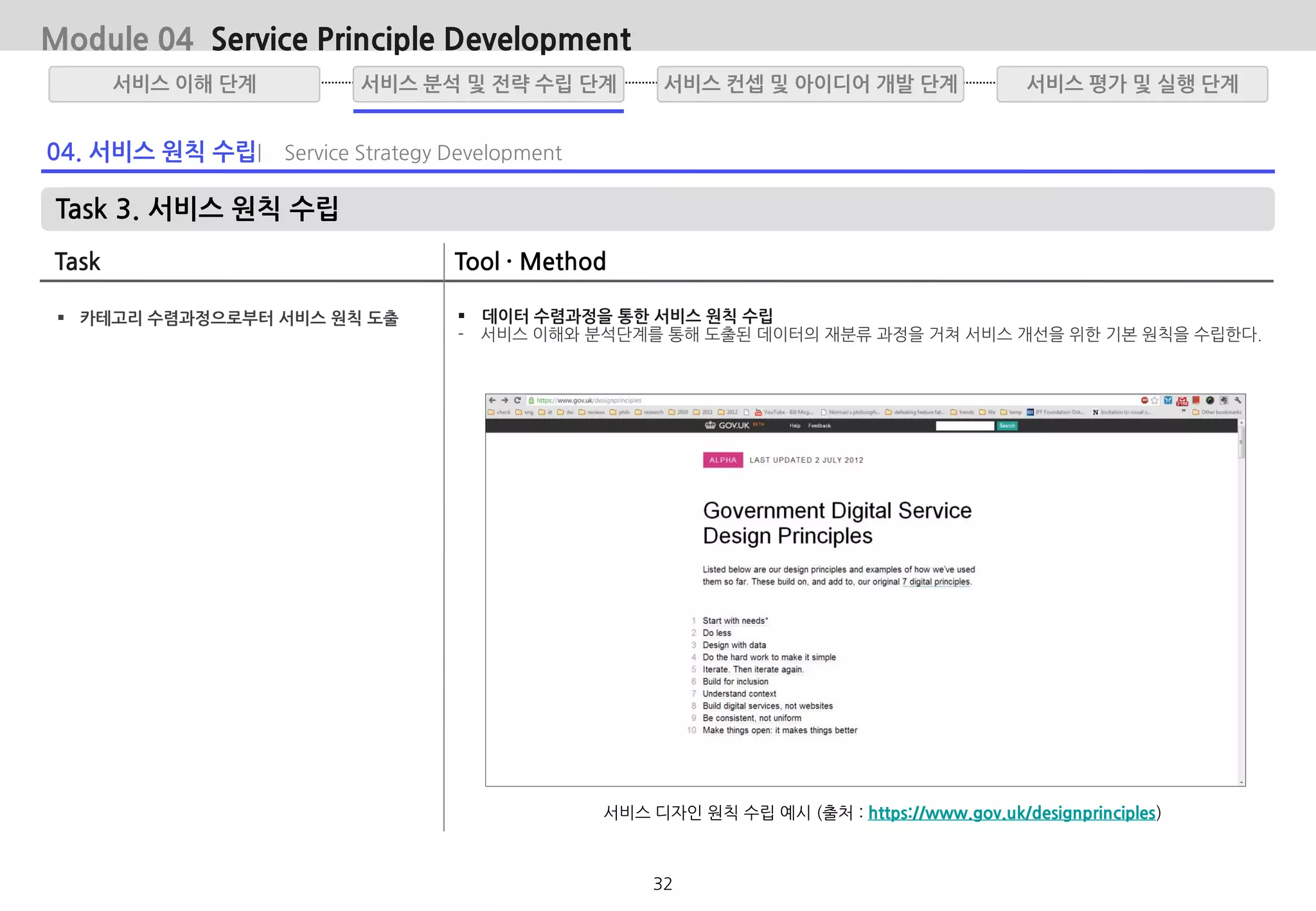Open the YouTube - Bill Mog bookmark

point(784,412)
